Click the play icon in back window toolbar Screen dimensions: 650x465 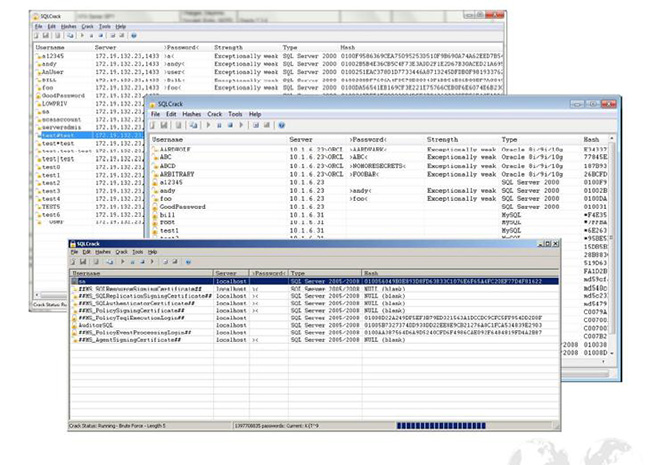pos(82,36)
